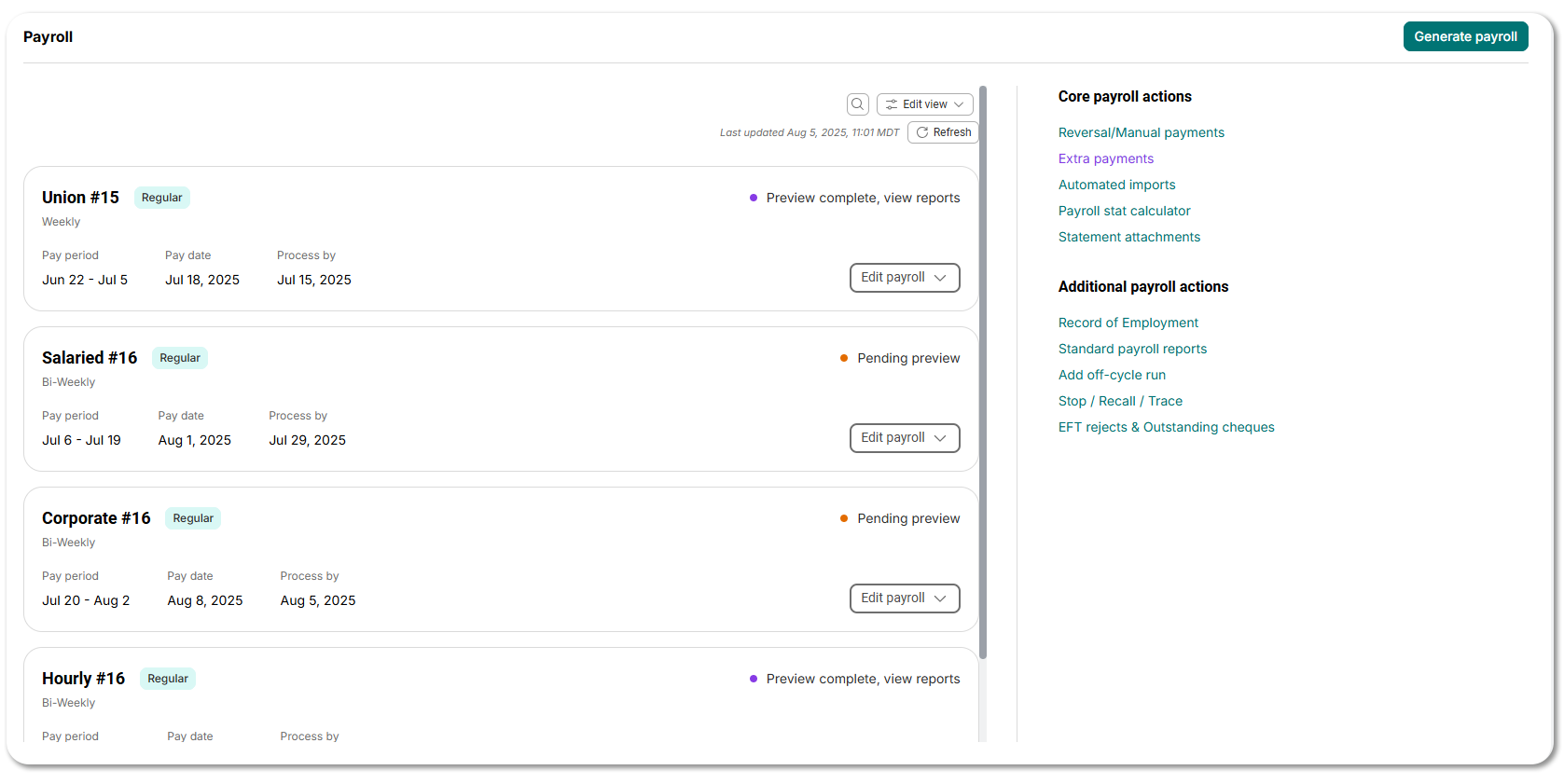The height and width of the screenshot is (784, 1564).
Task: Open the Payroll stat calculator
Action: click(x=1124, y=211)
